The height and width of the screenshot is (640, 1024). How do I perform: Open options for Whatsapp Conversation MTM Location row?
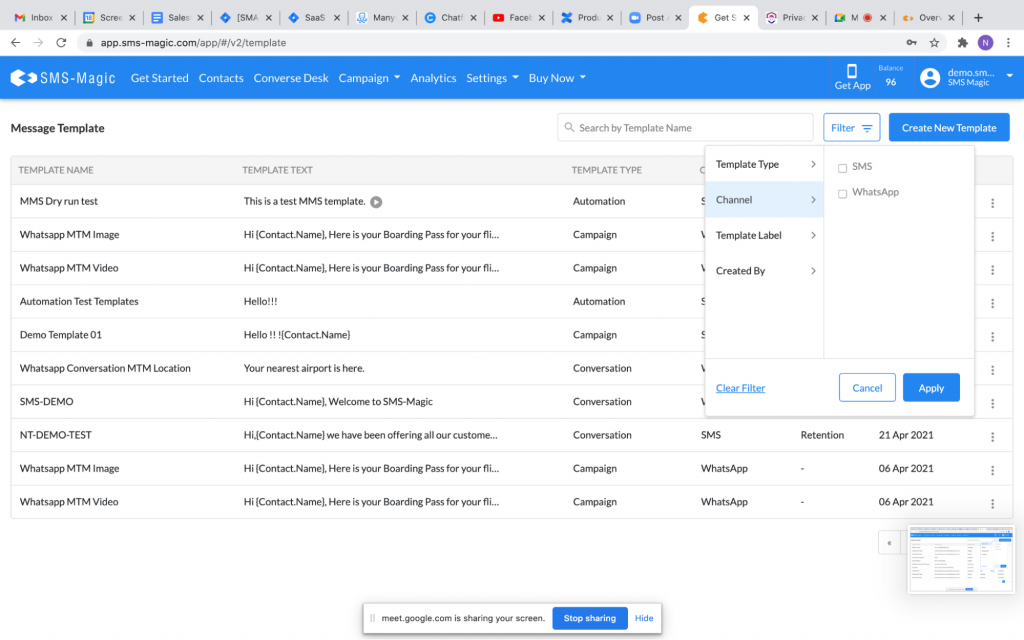click(x=992, y=370)
